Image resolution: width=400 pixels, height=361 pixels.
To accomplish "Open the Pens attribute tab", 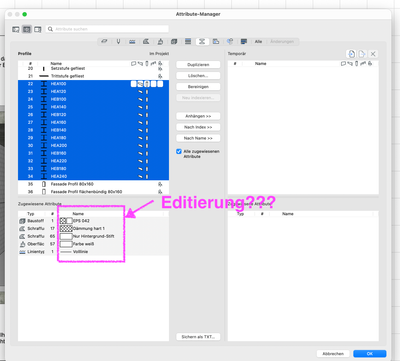I will (x=118, y=42).
